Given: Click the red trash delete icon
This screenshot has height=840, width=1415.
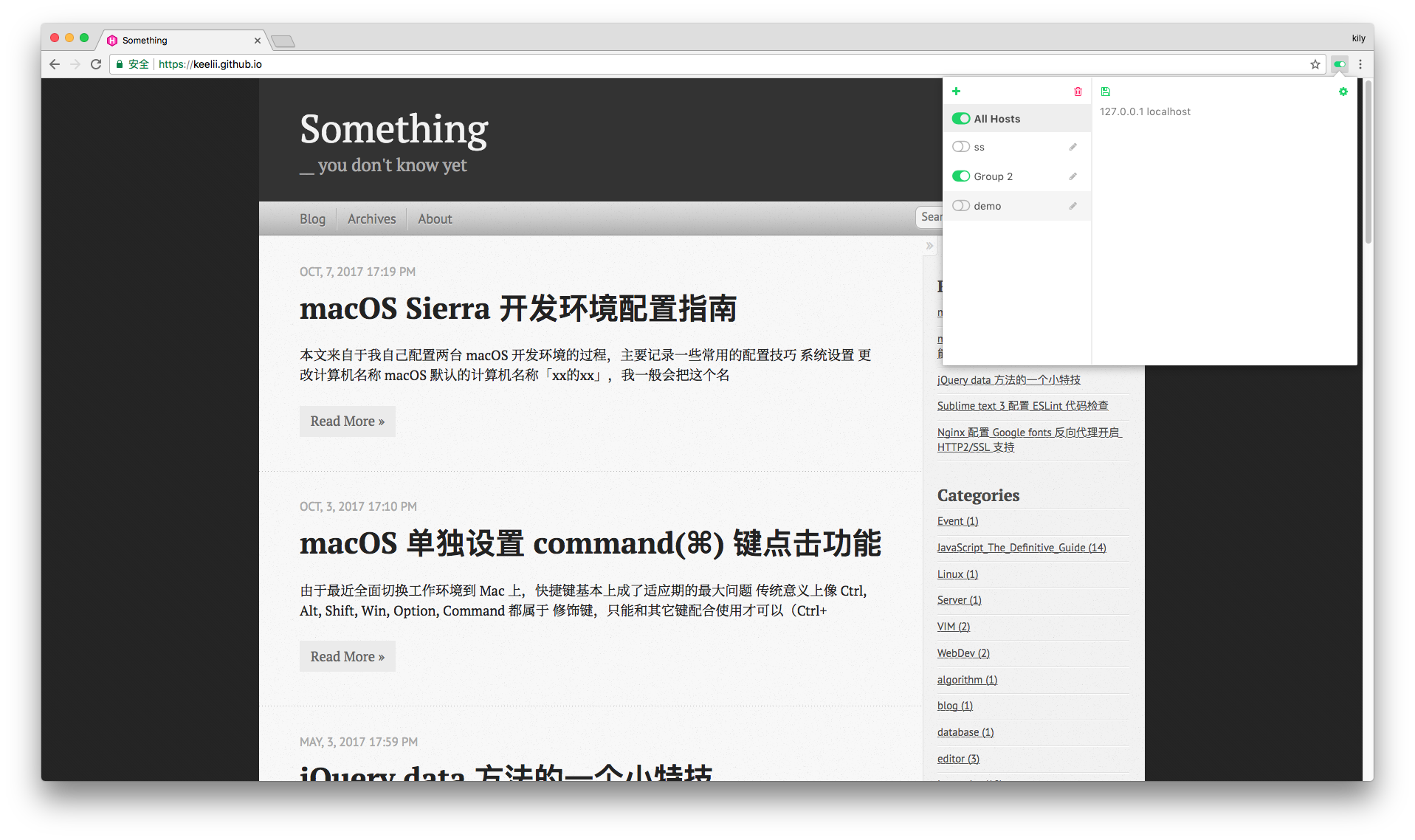Looking at the screenshot, I should [1078, 92].
